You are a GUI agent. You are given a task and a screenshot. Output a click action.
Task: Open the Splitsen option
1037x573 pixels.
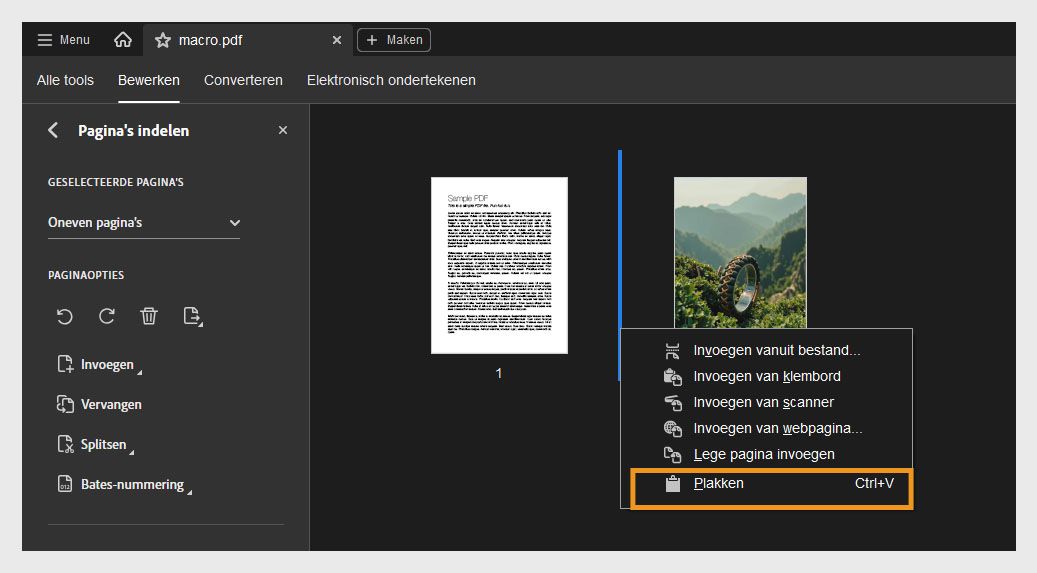click(x=95, y=444)
